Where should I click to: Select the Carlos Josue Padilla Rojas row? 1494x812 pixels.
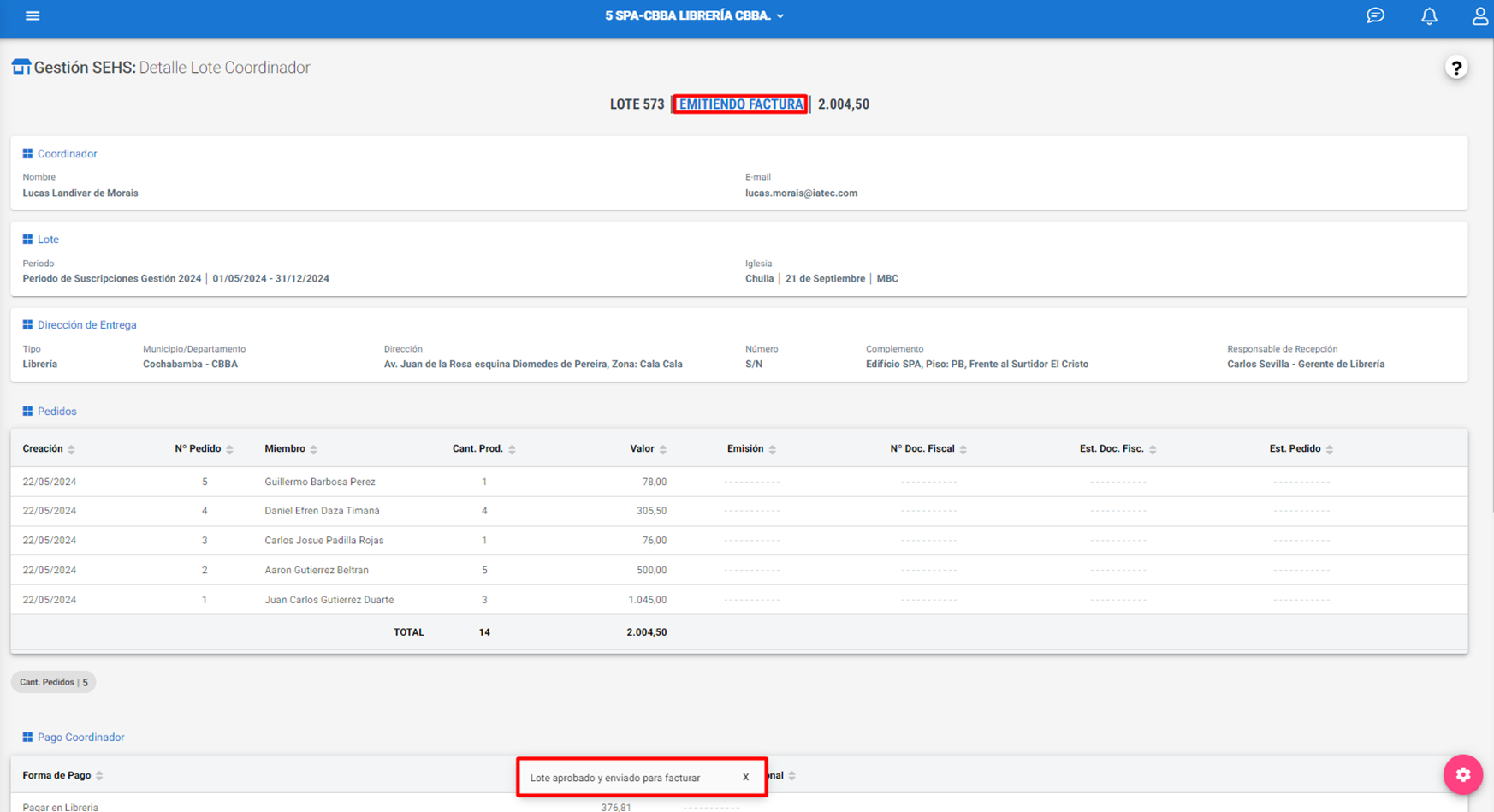click(738, 541)
